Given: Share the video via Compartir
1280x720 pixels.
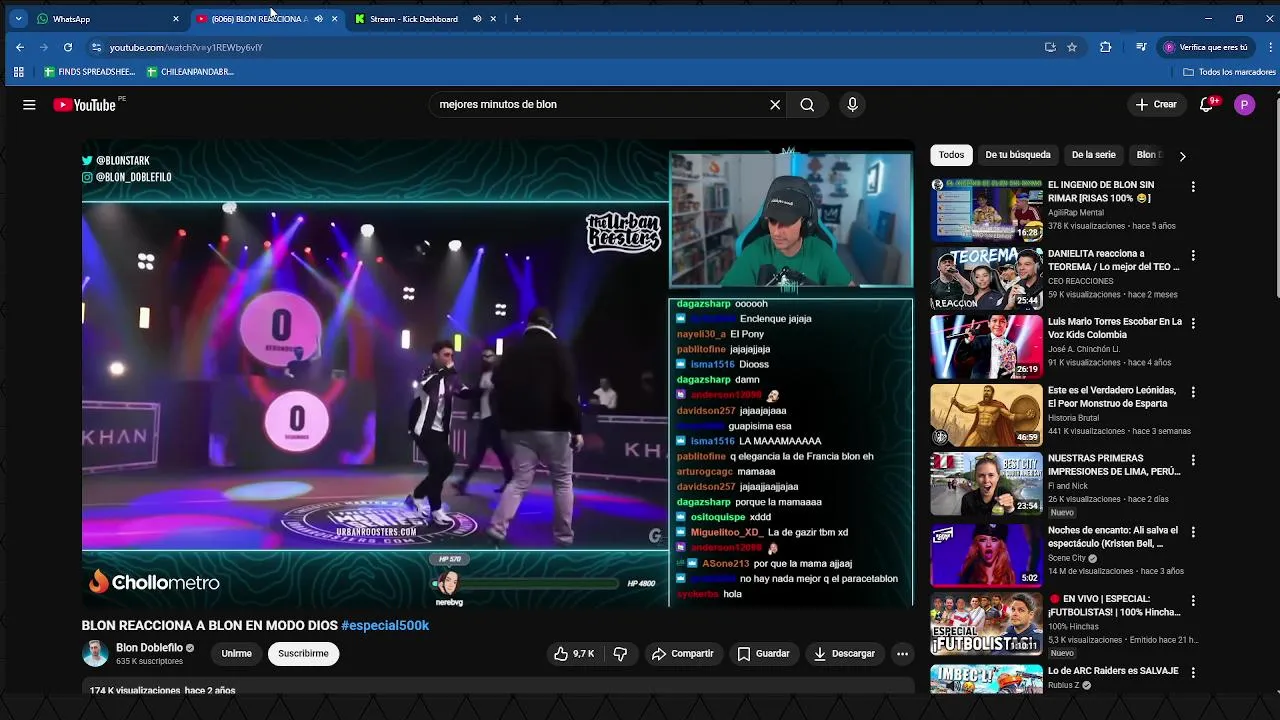Looking at the screenshot, I should (x=682, y=653).
